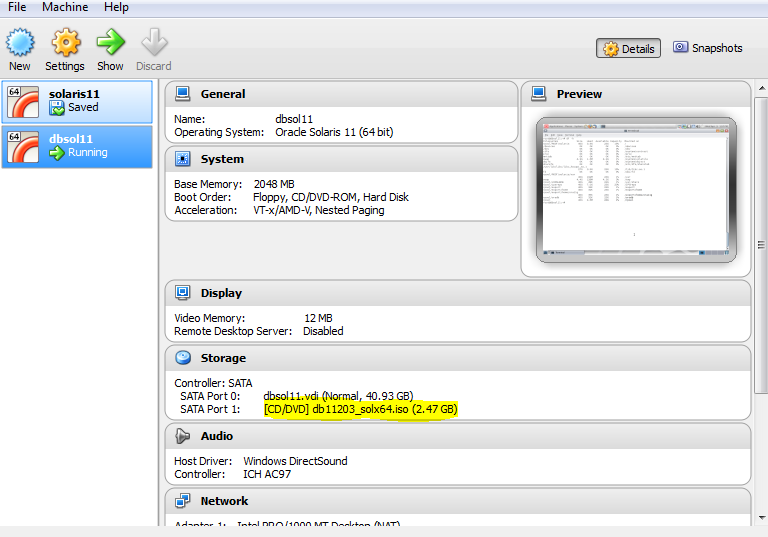Click the name value dbsol11 in General
Screen dimensions: 768x537
pyautogui.click(x=294, y=119)
